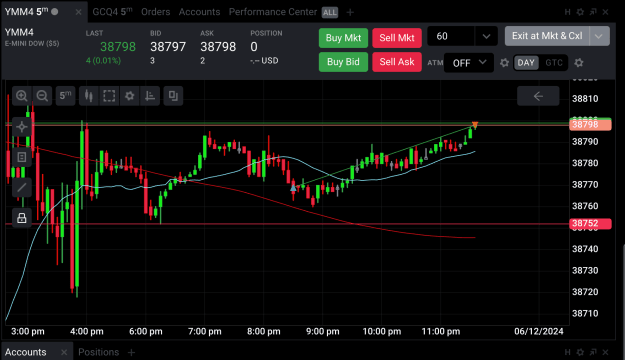The image size is (625, 360).
Task: Click the LAST price 38798
Action: tap(118, 47)
